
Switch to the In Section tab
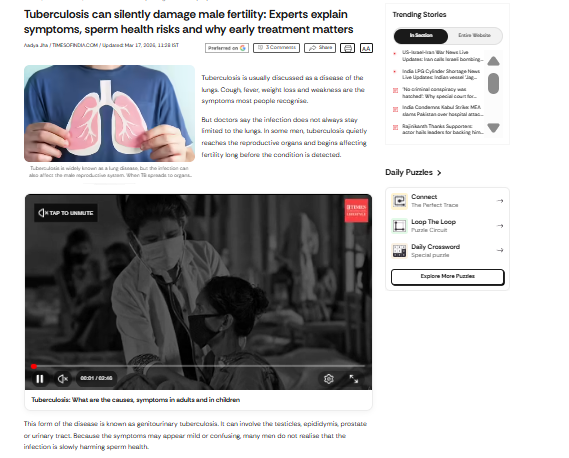point(421,36)
